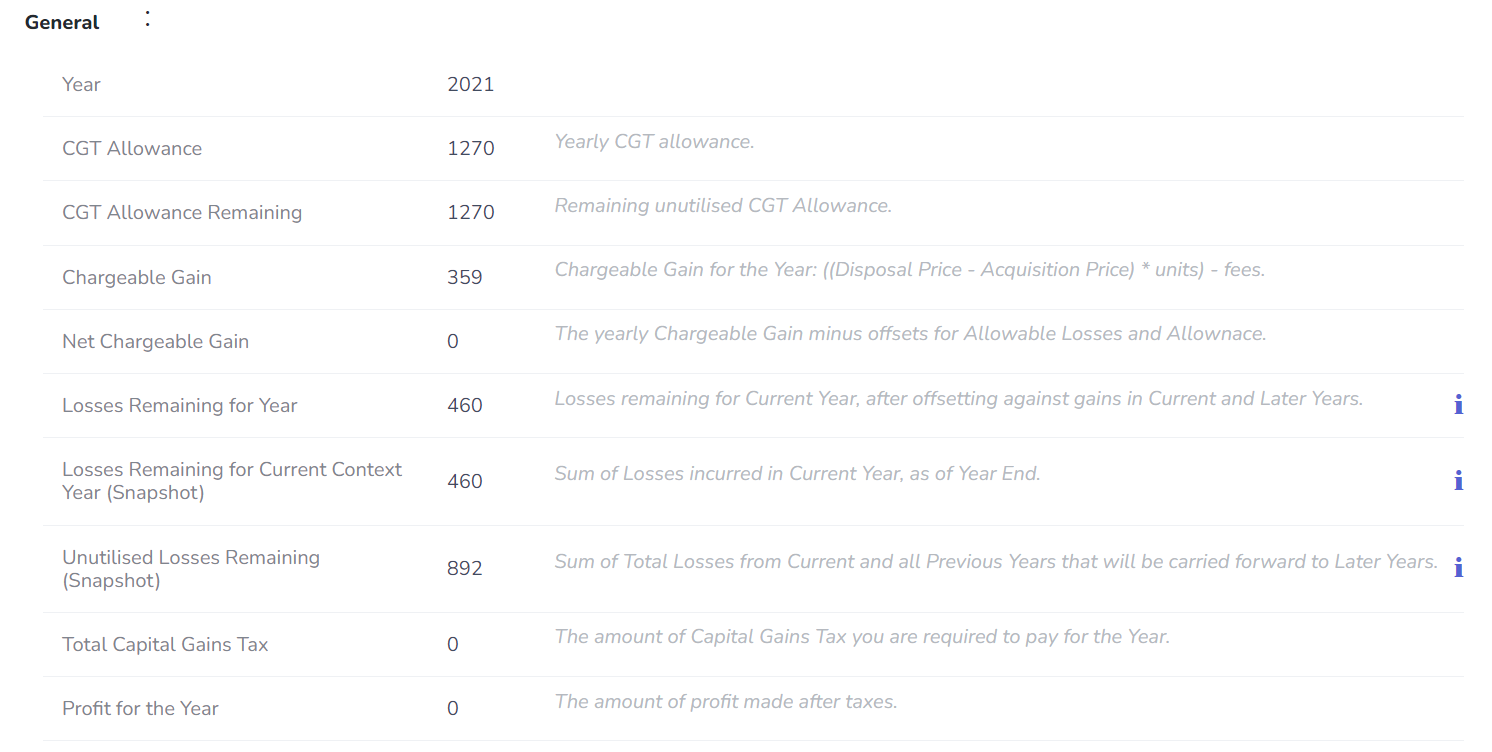Click info icon for Unutilised Losses Remaining
Image resolution: width=1492 pixels, height=752 pixels.
click(x=1458, y=568)
